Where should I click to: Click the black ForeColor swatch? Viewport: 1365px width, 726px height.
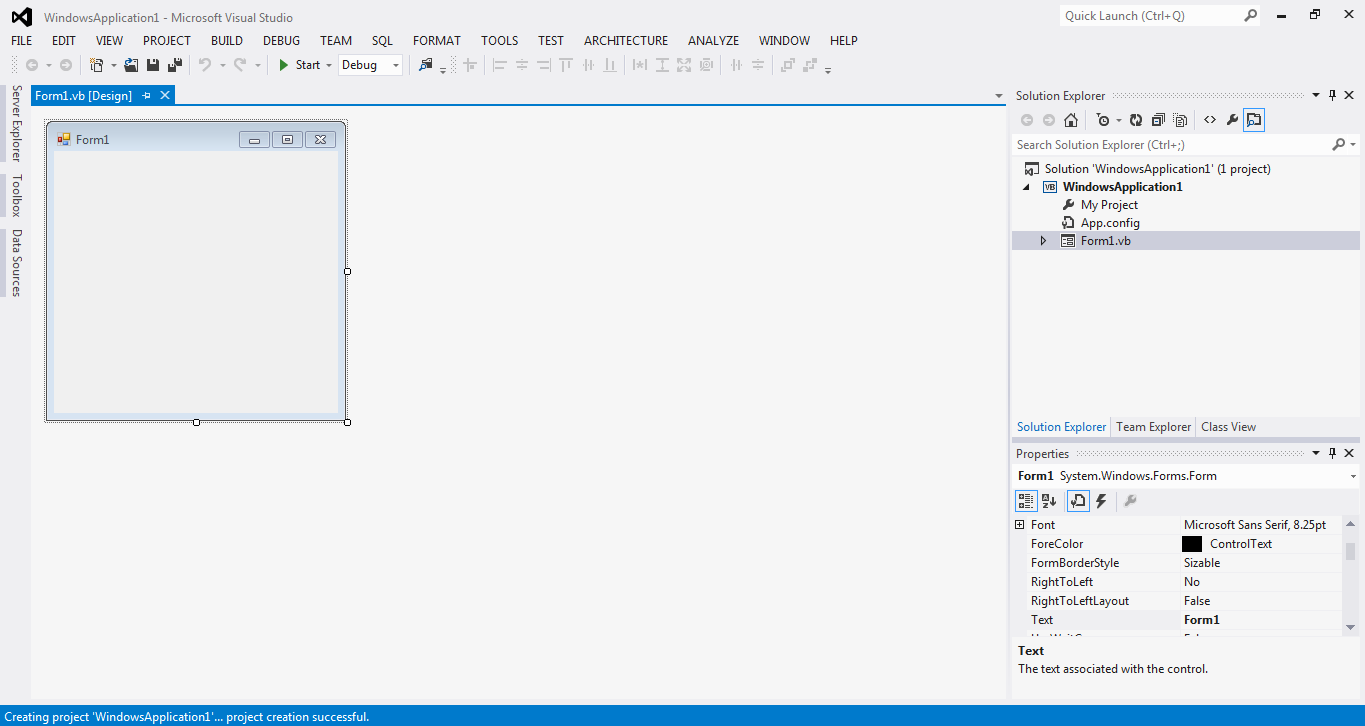[x=1191, y=544]
